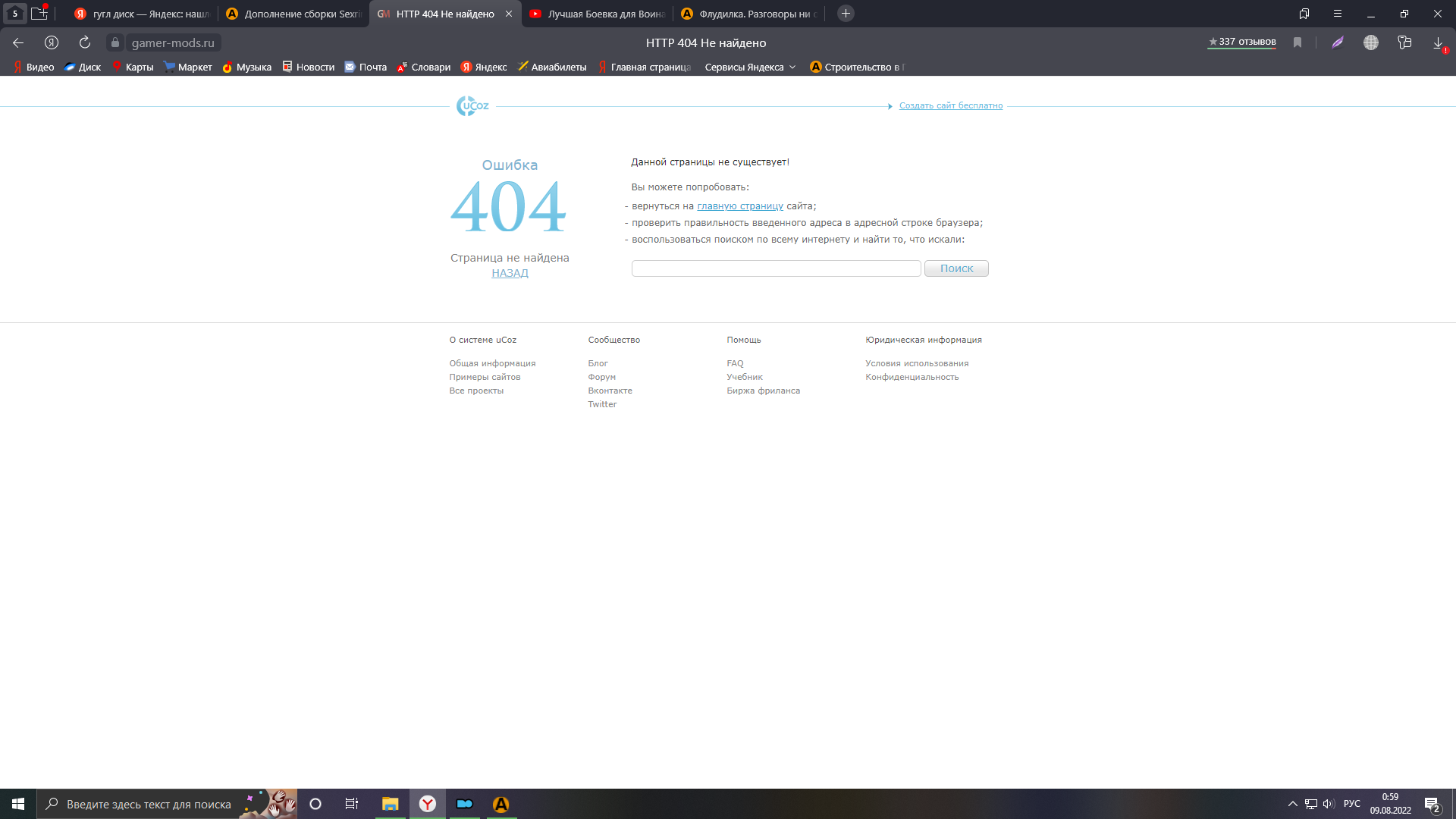Open the browser hamburger menu

pyautogui.click(x=1338, y=14)
